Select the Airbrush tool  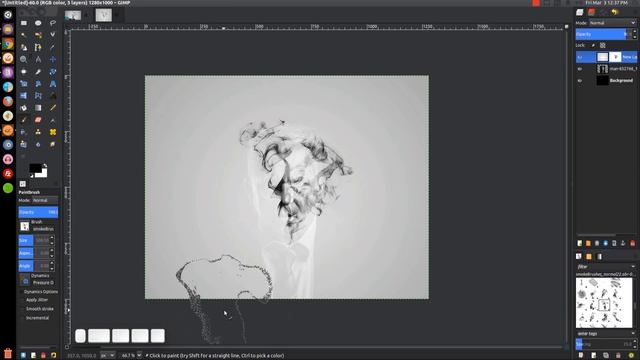(x=53, y=120)
